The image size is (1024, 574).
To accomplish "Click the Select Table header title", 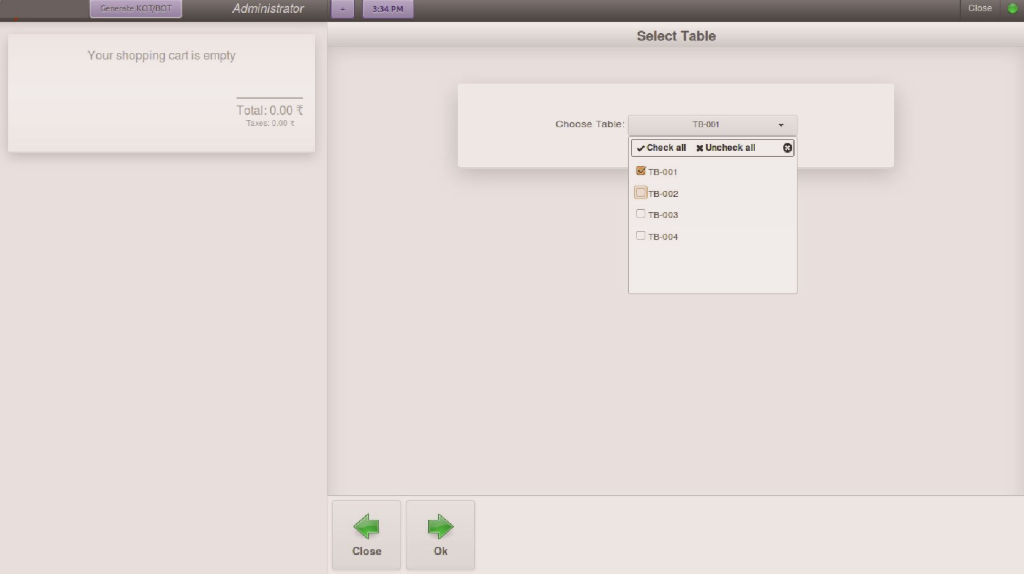I will click(x=676, y=36).
